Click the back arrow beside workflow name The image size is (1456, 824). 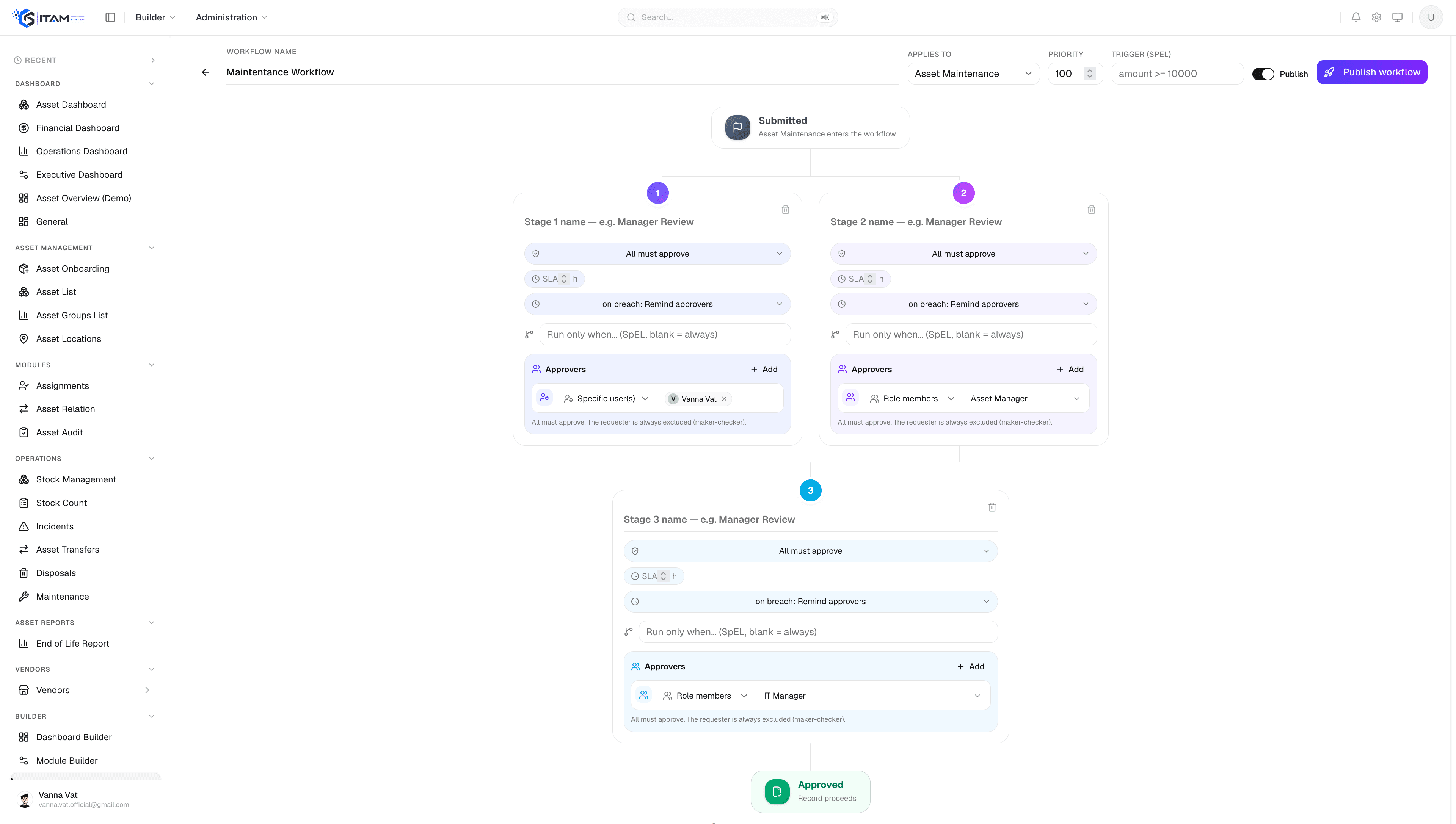pyautogui.click(x=206, y=72)
